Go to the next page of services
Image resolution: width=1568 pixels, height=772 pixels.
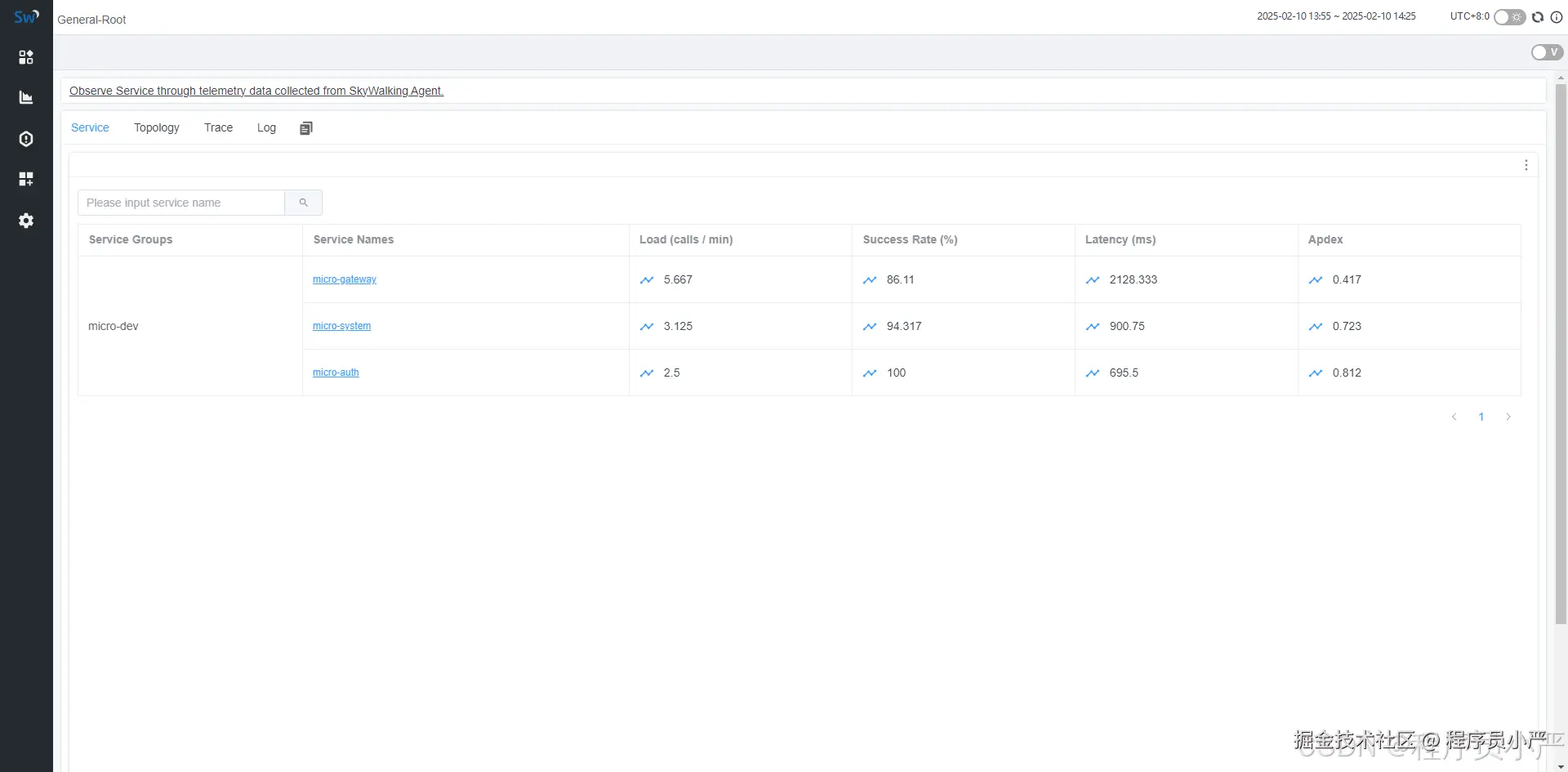pyautogui.click(x=1508, y=417)
